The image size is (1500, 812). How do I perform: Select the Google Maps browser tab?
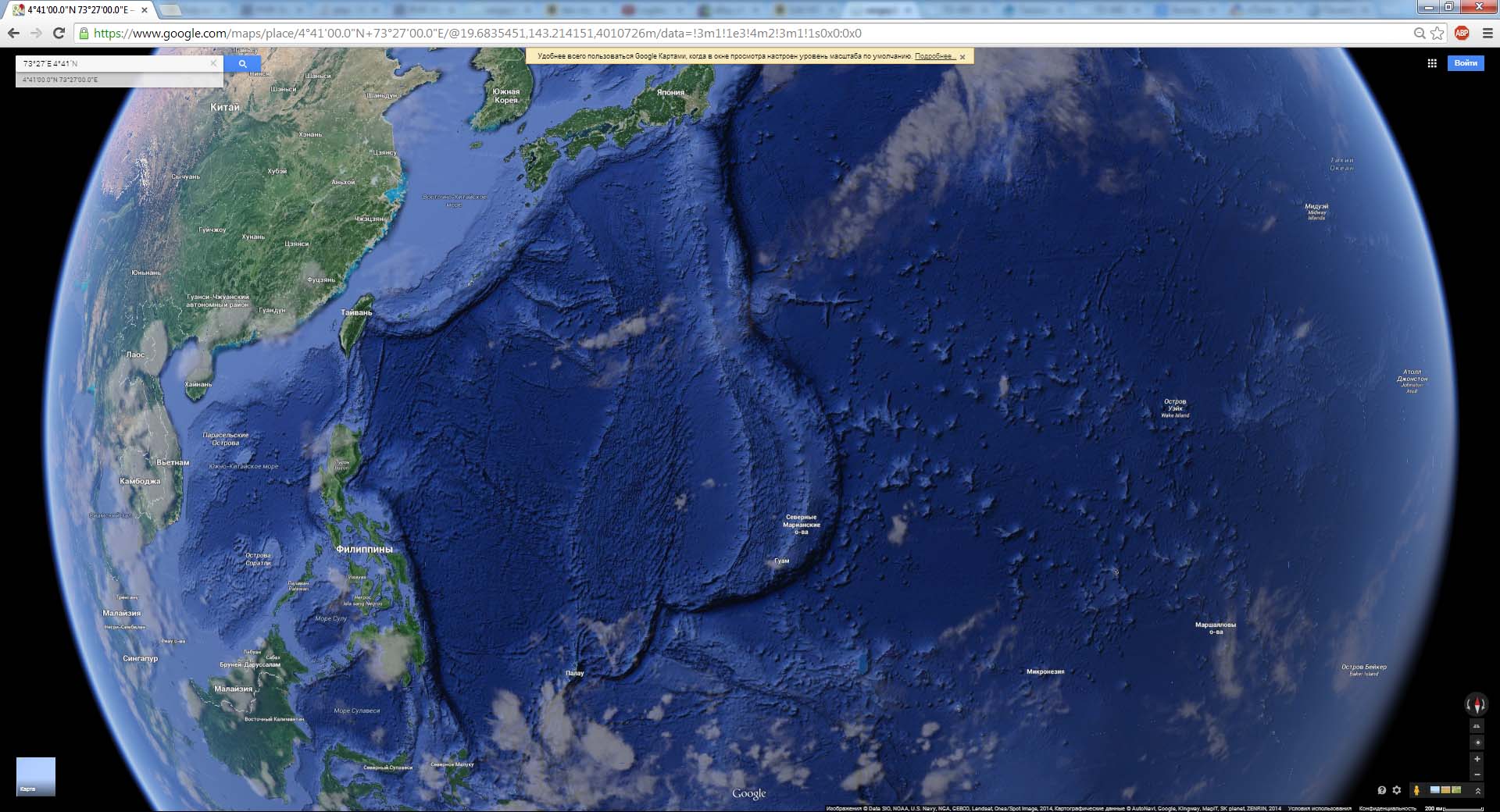78,10
